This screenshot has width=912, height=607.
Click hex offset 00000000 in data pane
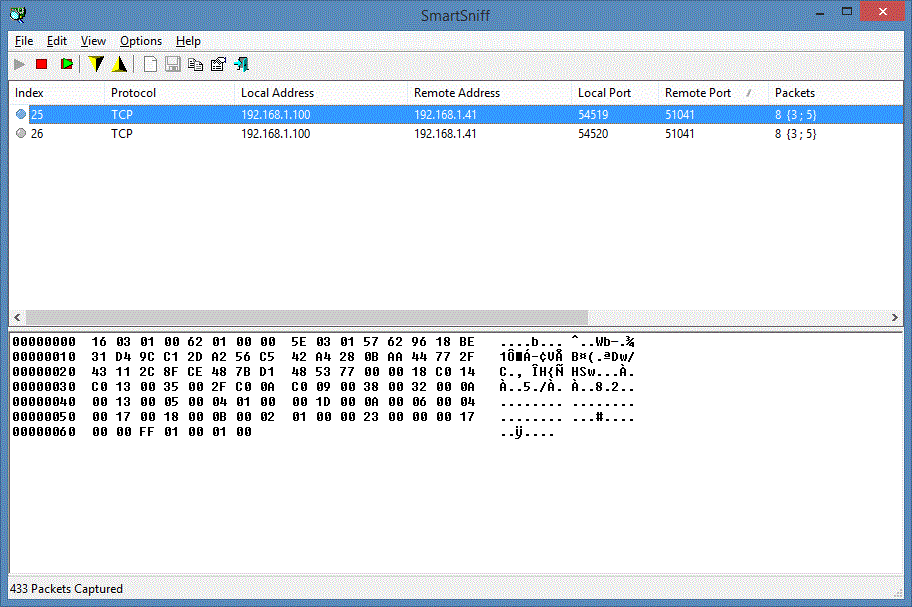point(44,342)
